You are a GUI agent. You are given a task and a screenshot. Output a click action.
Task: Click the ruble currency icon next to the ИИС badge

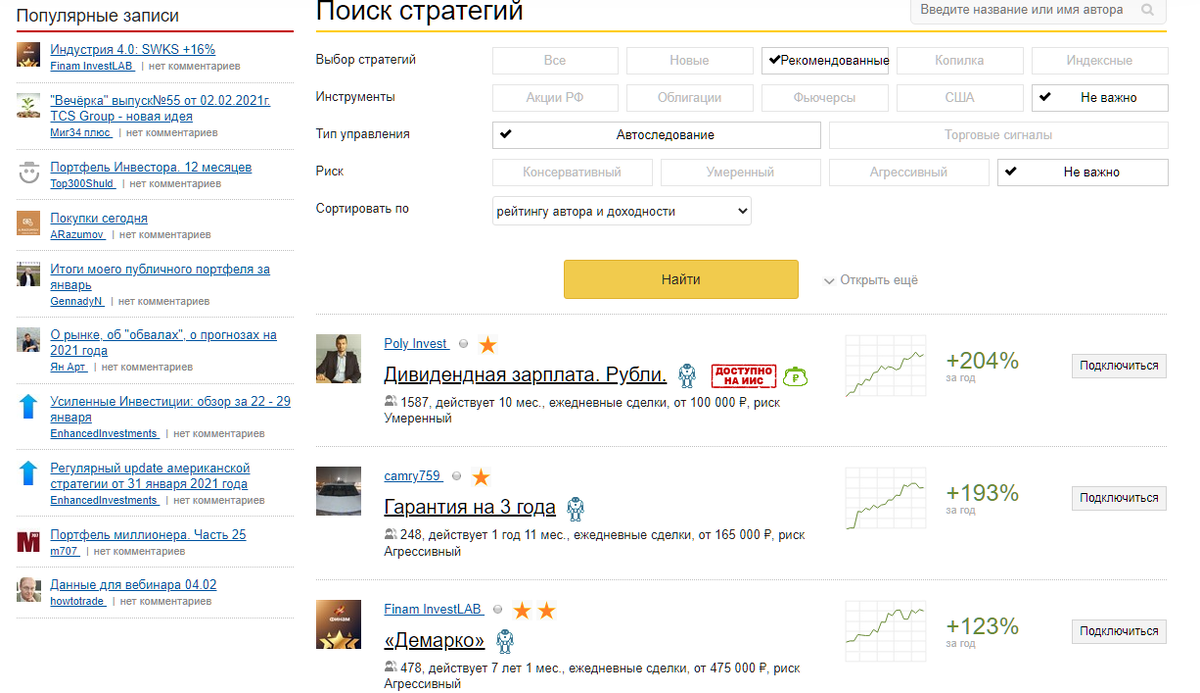pos(797,374)
